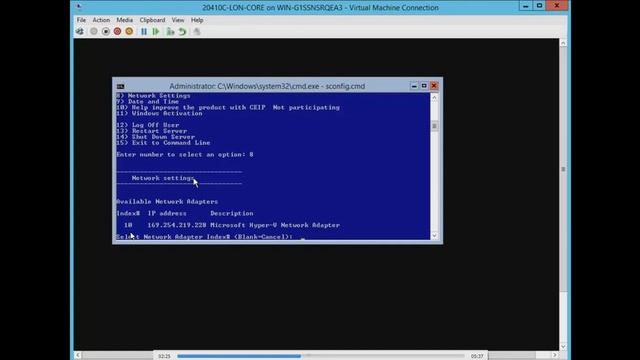640x360 pixels.
Task: Minimize the cmd.exe sconfig window
Action: (414, 86)
